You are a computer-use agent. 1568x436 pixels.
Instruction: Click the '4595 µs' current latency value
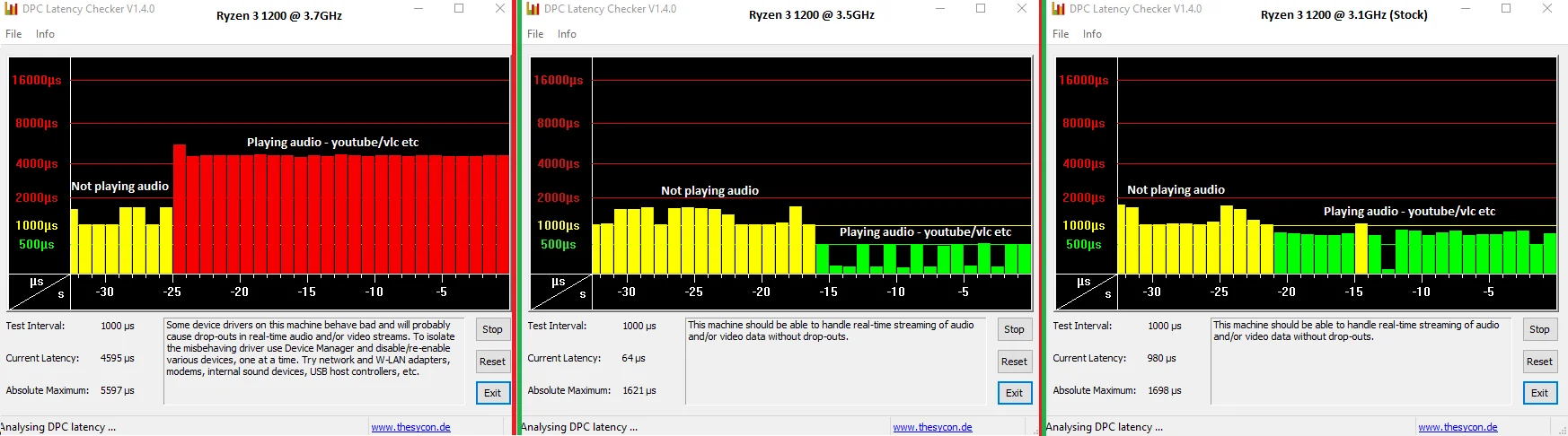point(117,358)
